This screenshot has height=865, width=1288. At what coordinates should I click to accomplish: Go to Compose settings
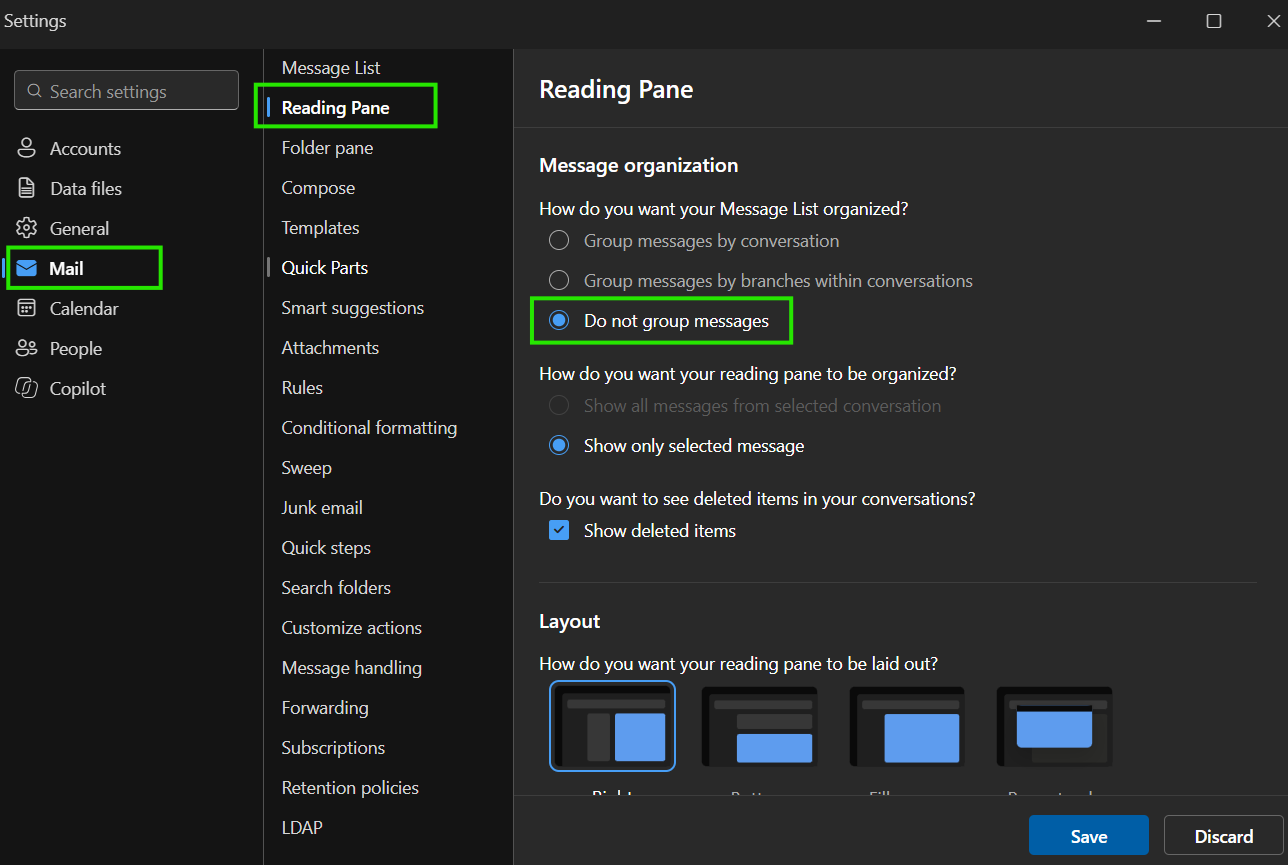[318, 188]
